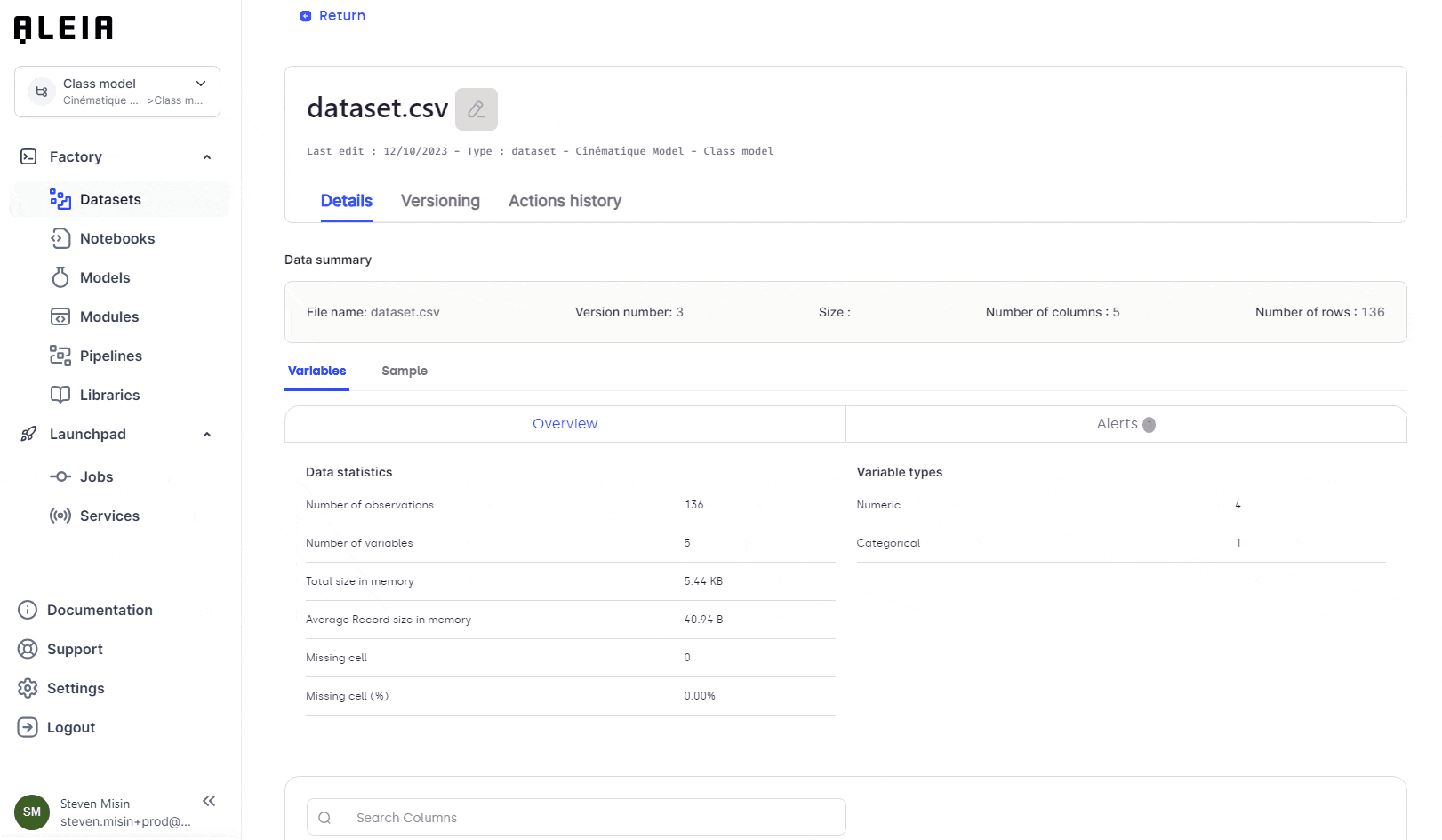Viewport: 1442px width, 840px height.
Task: Switch to the Sample tab
Action: 405,371
